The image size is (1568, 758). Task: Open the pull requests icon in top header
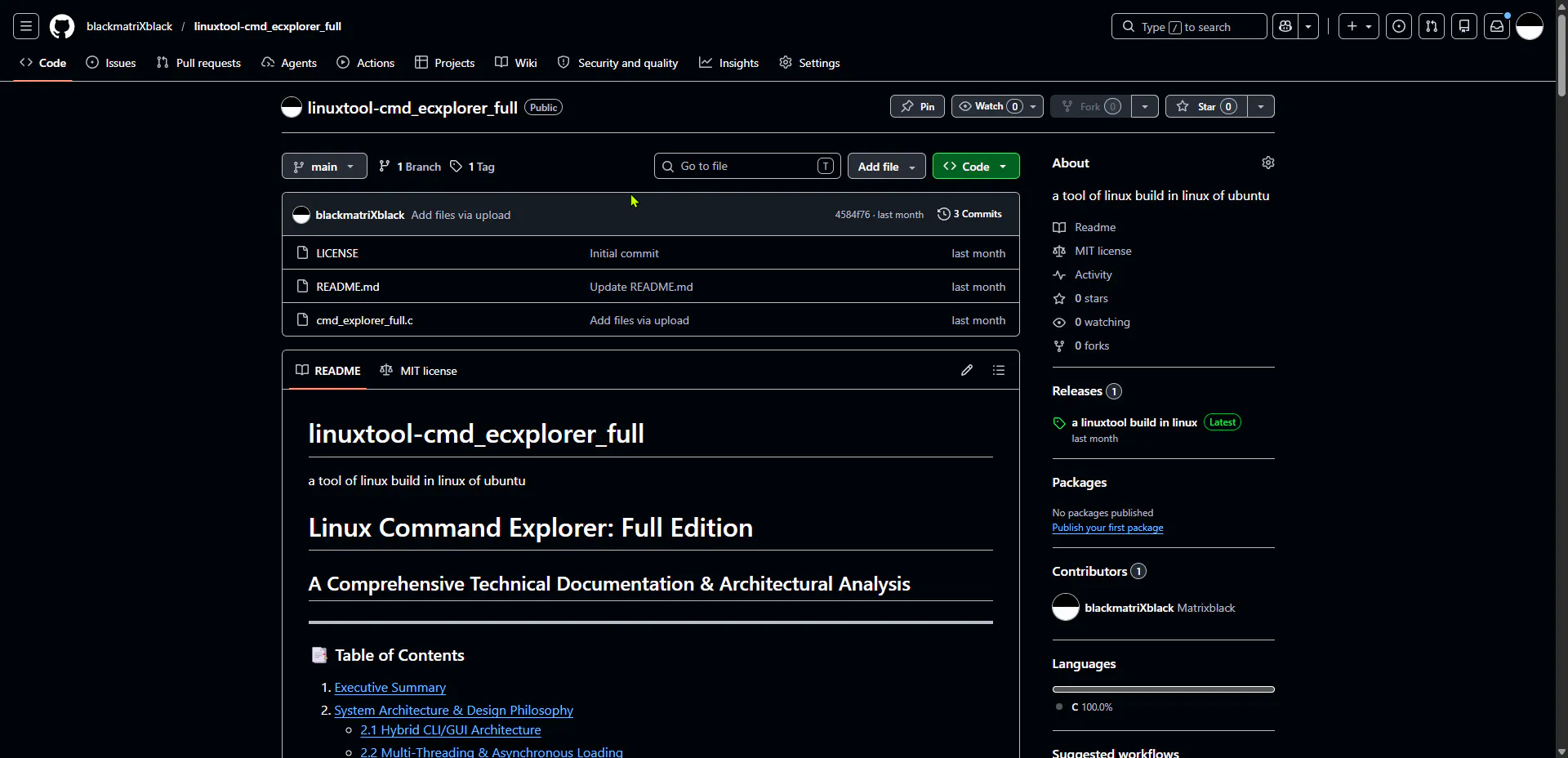tap(1432, 26)
